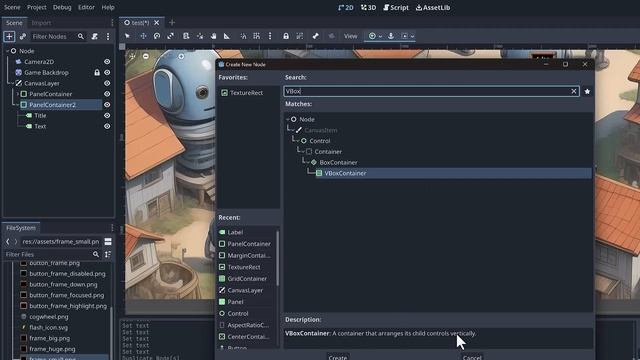Open the Debug menu
The width and height of the screenshot is (640, 360).
pos(62,7)
